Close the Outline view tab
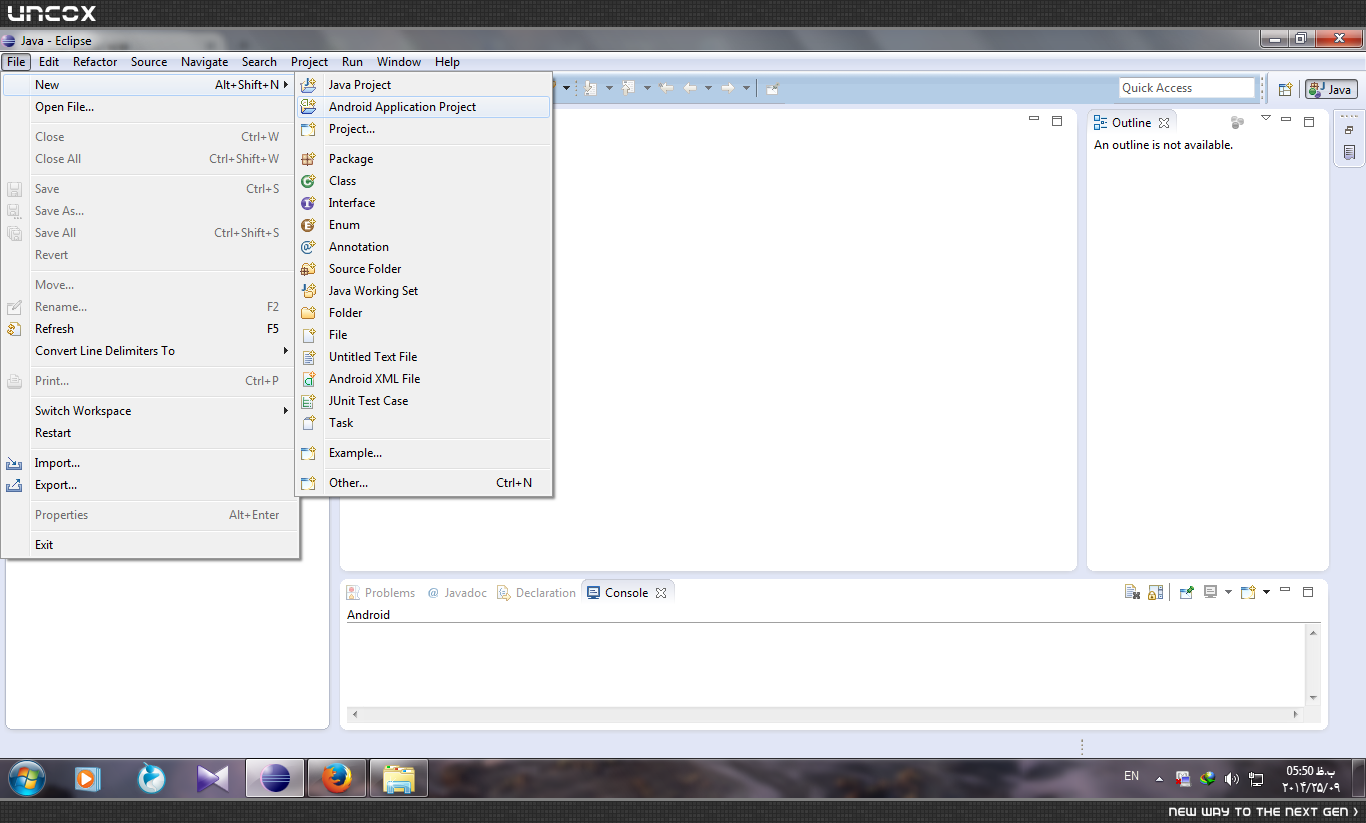 [1164, 123]
